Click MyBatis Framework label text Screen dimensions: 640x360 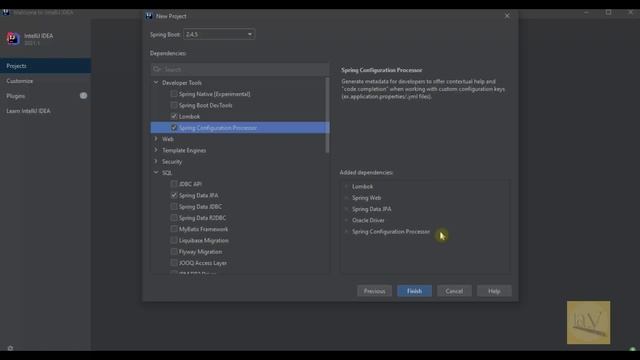203,229
